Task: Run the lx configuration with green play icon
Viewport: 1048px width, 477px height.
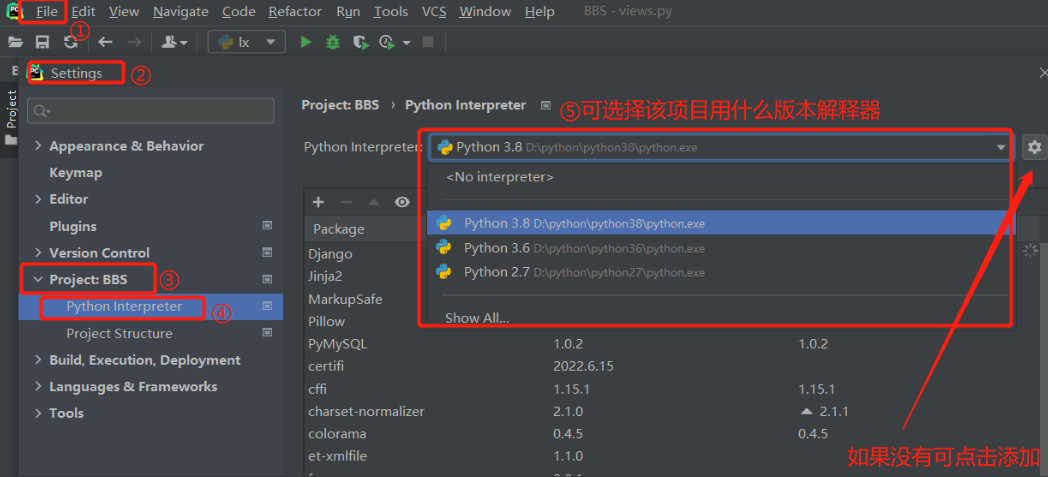Action: [306, 42]
